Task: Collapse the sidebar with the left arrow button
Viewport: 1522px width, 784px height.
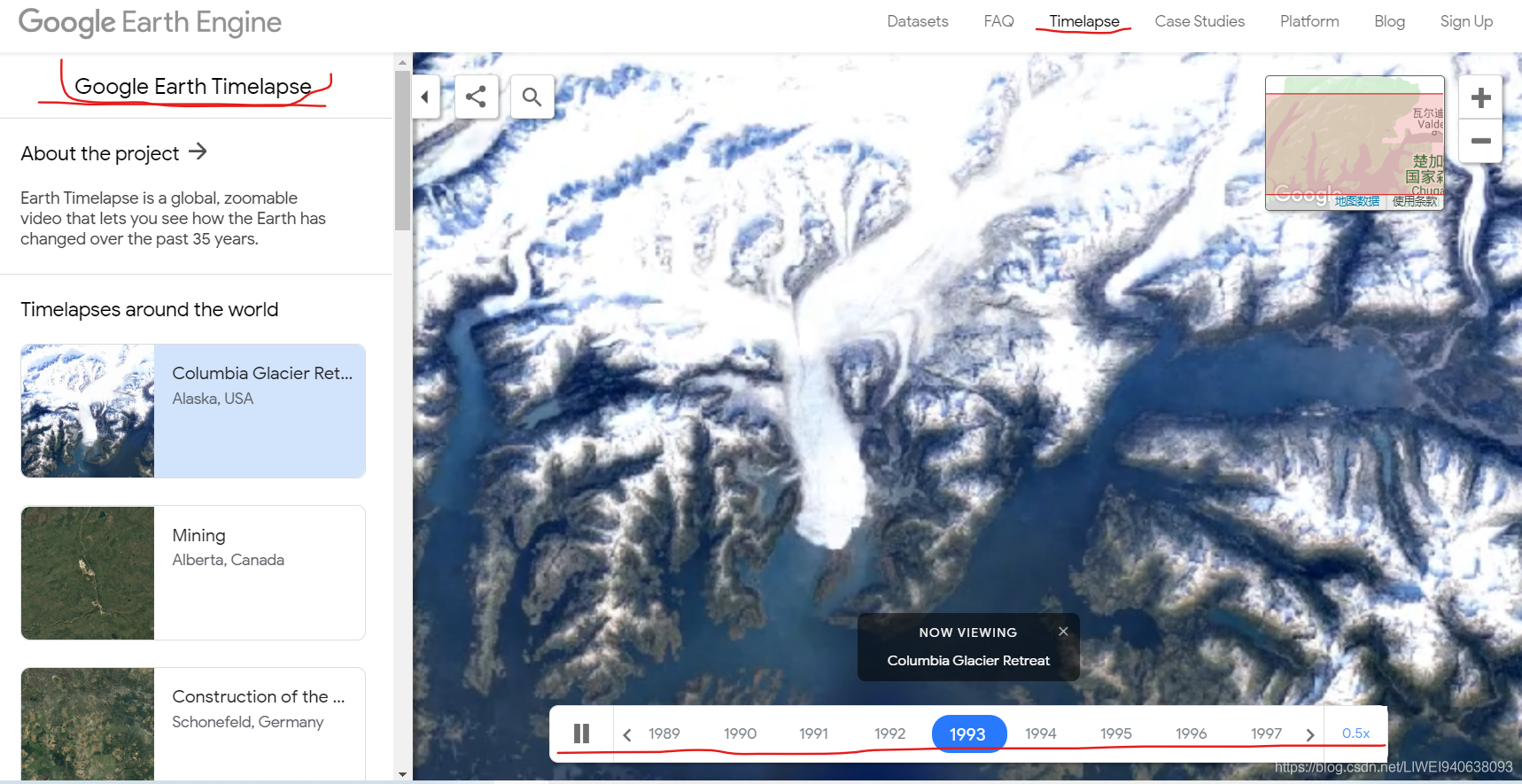Action: coord(426,97)
